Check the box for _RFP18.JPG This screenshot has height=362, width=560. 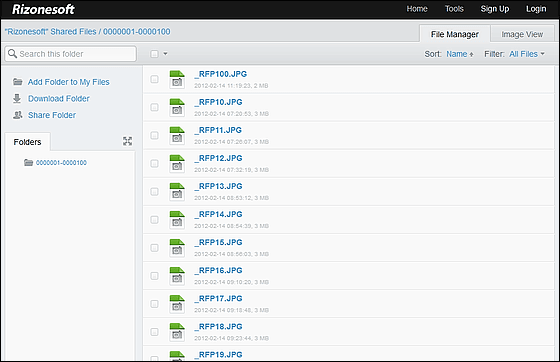coord(154,332)
